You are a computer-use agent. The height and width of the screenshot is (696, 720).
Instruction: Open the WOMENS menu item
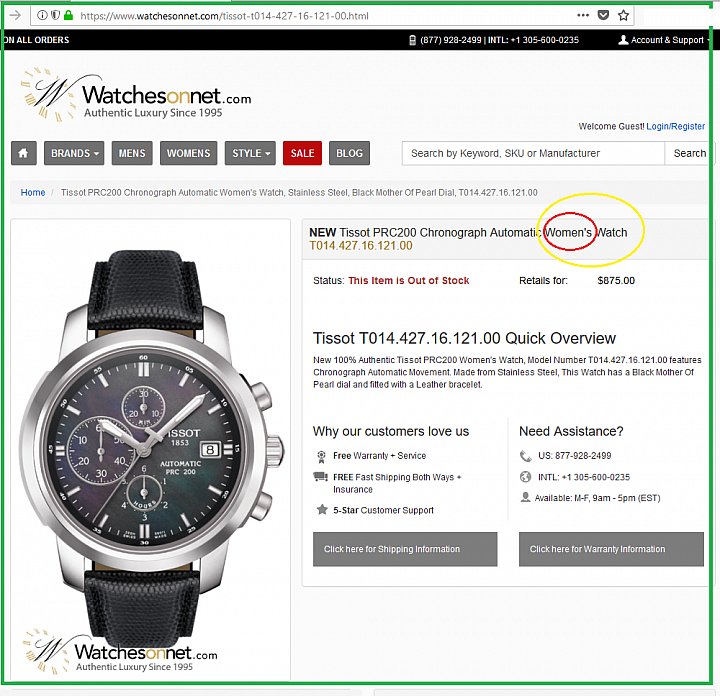pyautogui.click(x=189, y=153)
